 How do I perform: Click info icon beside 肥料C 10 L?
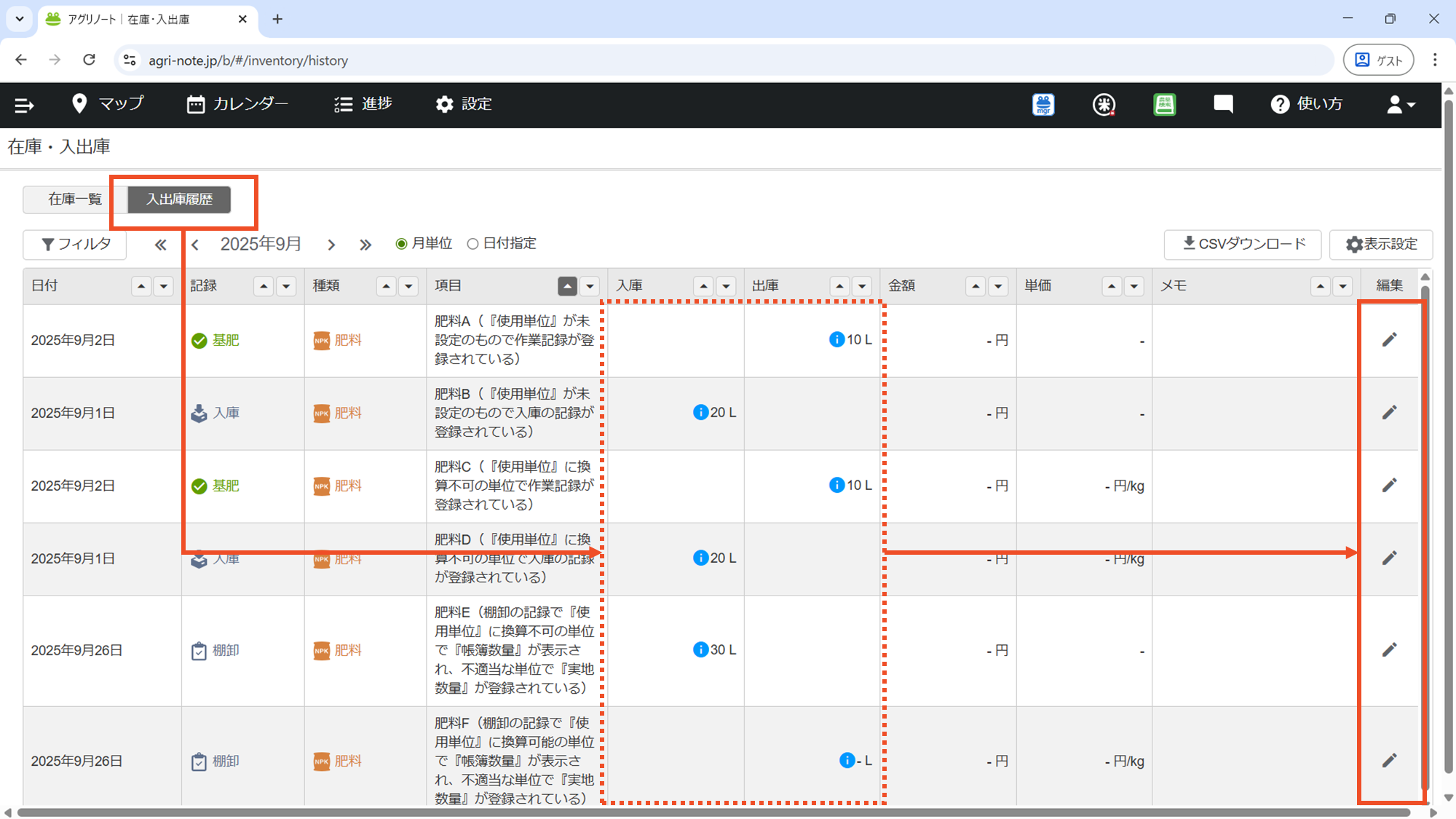click(x=836, y=485)
